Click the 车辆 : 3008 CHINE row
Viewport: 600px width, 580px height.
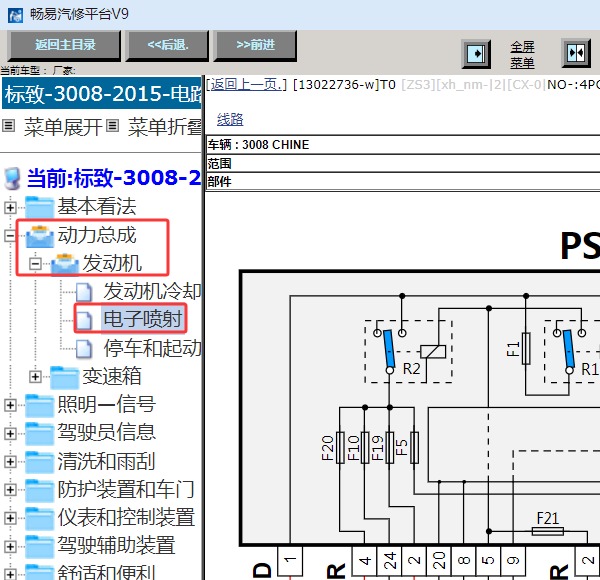pyautogui.click(x=403, y=145)
